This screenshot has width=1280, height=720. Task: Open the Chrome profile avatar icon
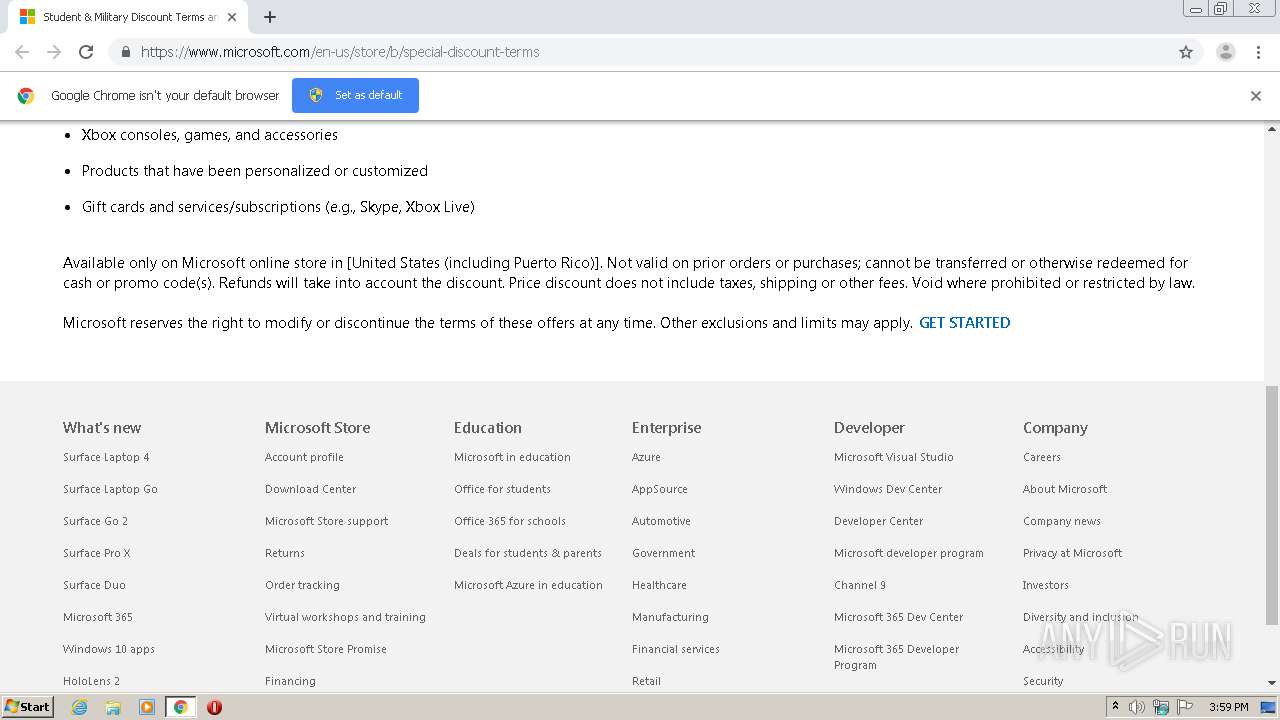(1225, 52)
